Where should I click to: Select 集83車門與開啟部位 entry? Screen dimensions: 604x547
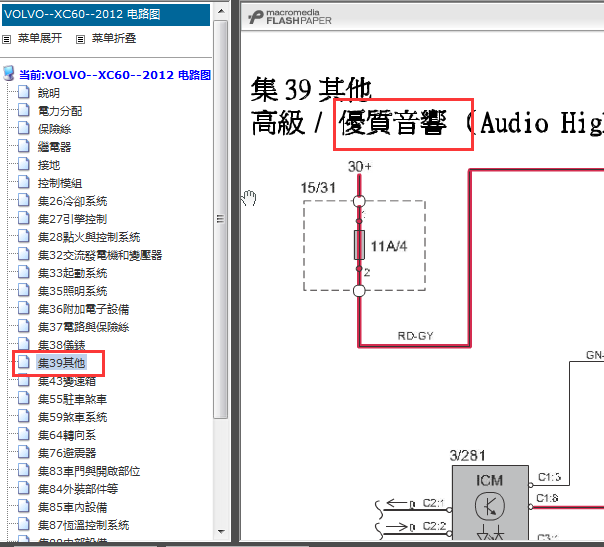(89, 471)
